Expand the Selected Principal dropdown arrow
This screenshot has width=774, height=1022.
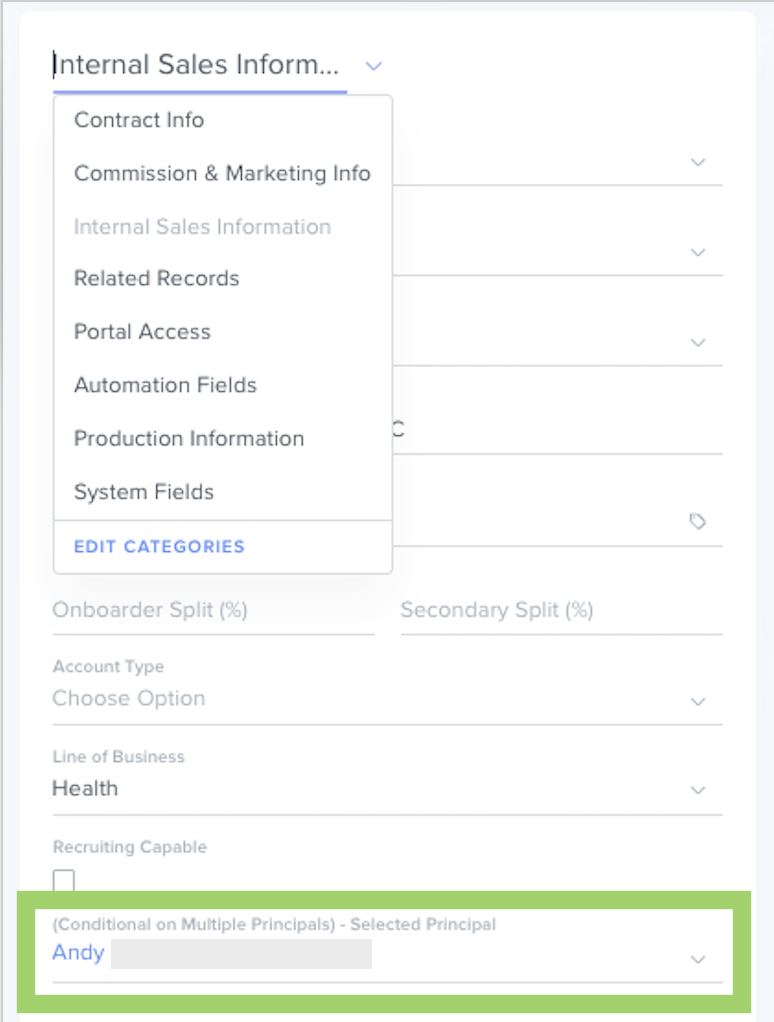[698, 959]
